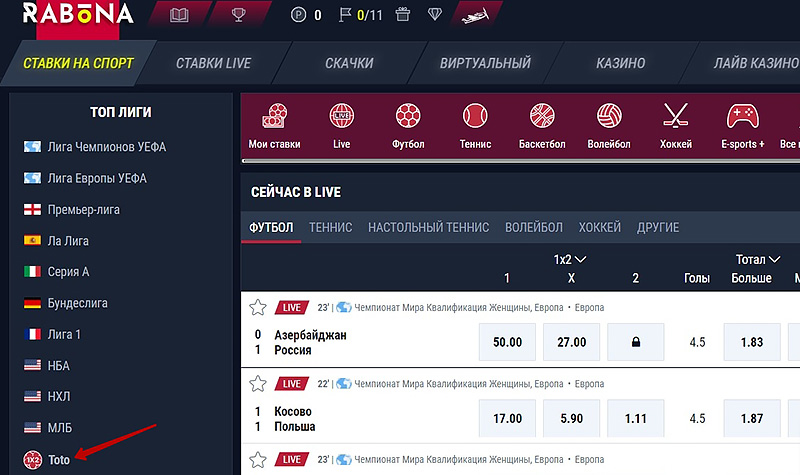Open the gift box icon
800x475 pixels.
tap(403, 15)
